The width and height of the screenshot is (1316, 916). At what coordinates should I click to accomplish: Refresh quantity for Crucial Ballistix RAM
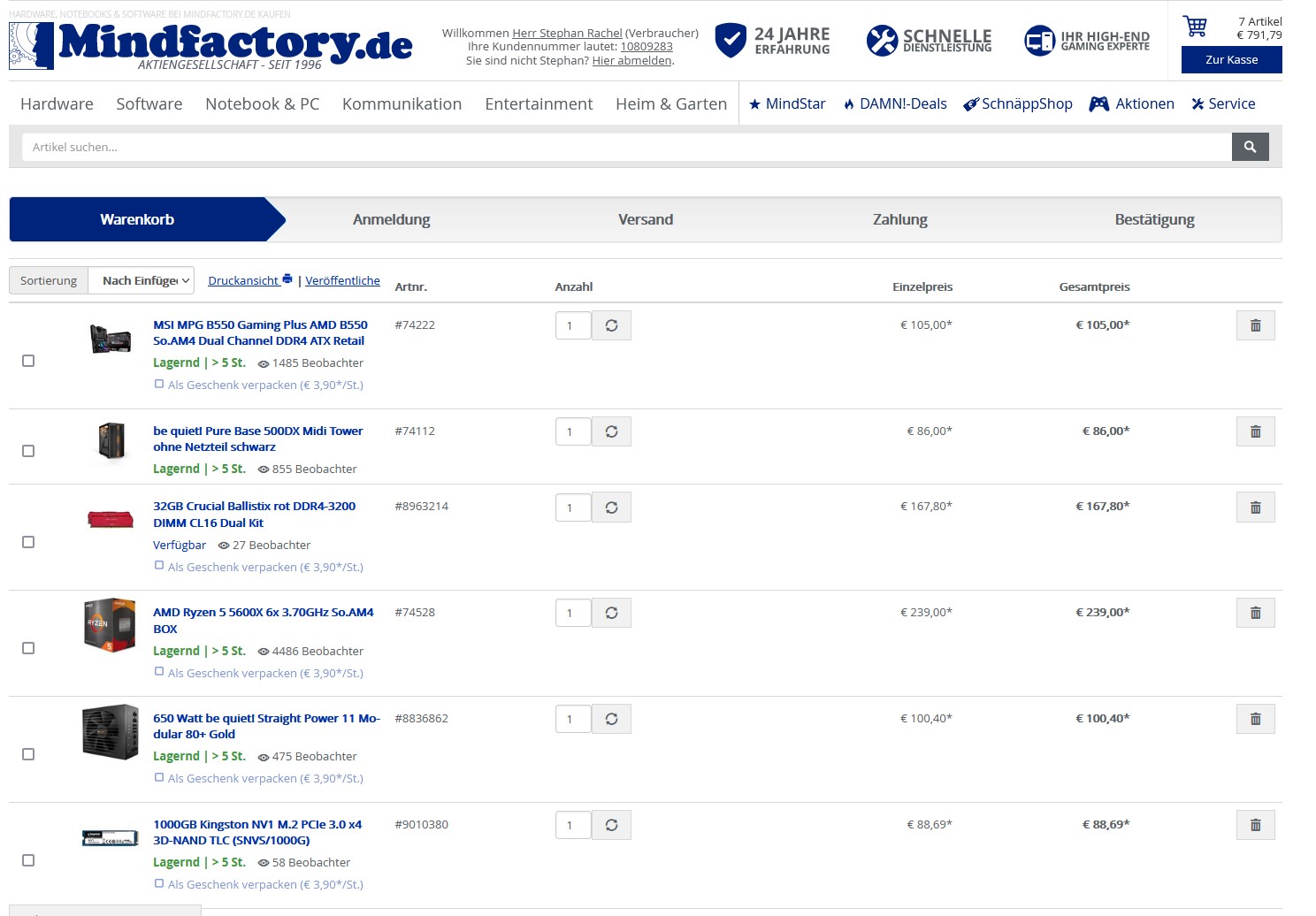click(x=611, y=508)
